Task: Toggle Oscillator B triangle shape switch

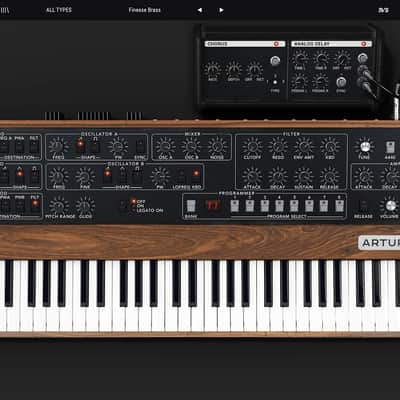Action: click(123, 176)
